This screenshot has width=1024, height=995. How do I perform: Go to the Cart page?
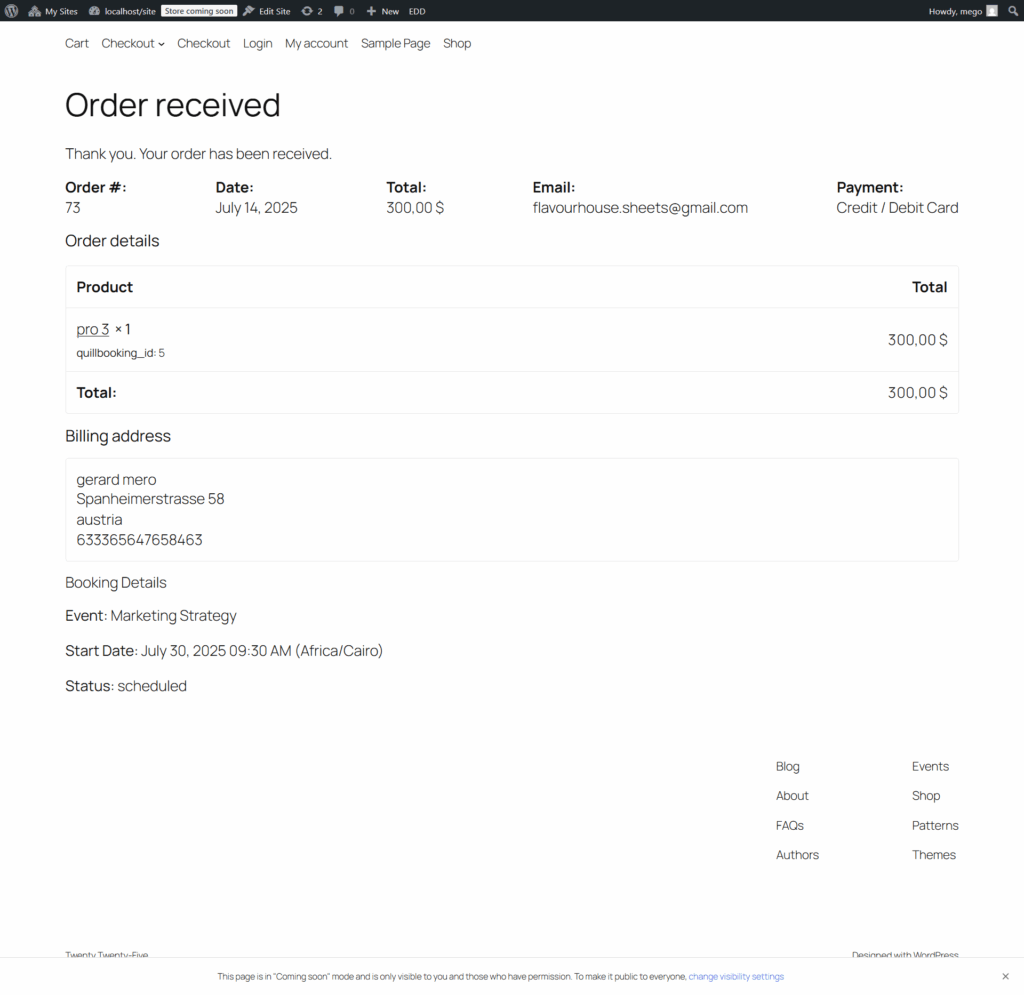click(x=77, y=43)
